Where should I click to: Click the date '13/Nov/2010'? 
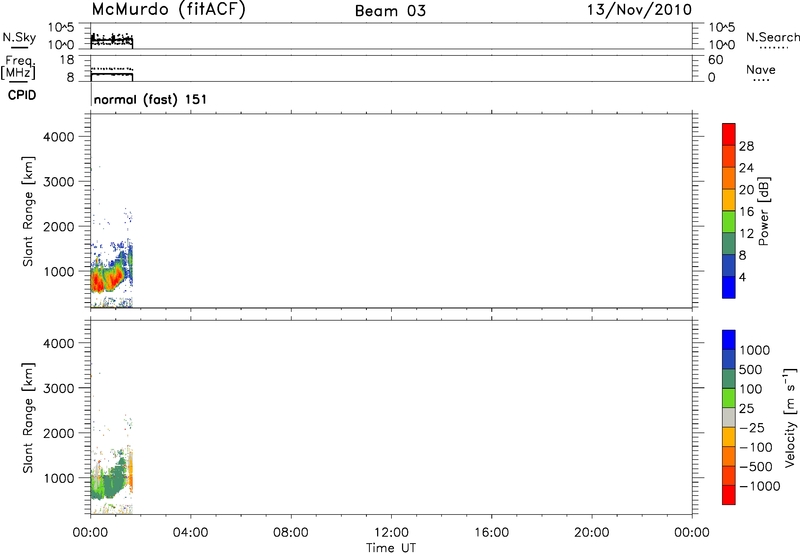tap(639, 10)
